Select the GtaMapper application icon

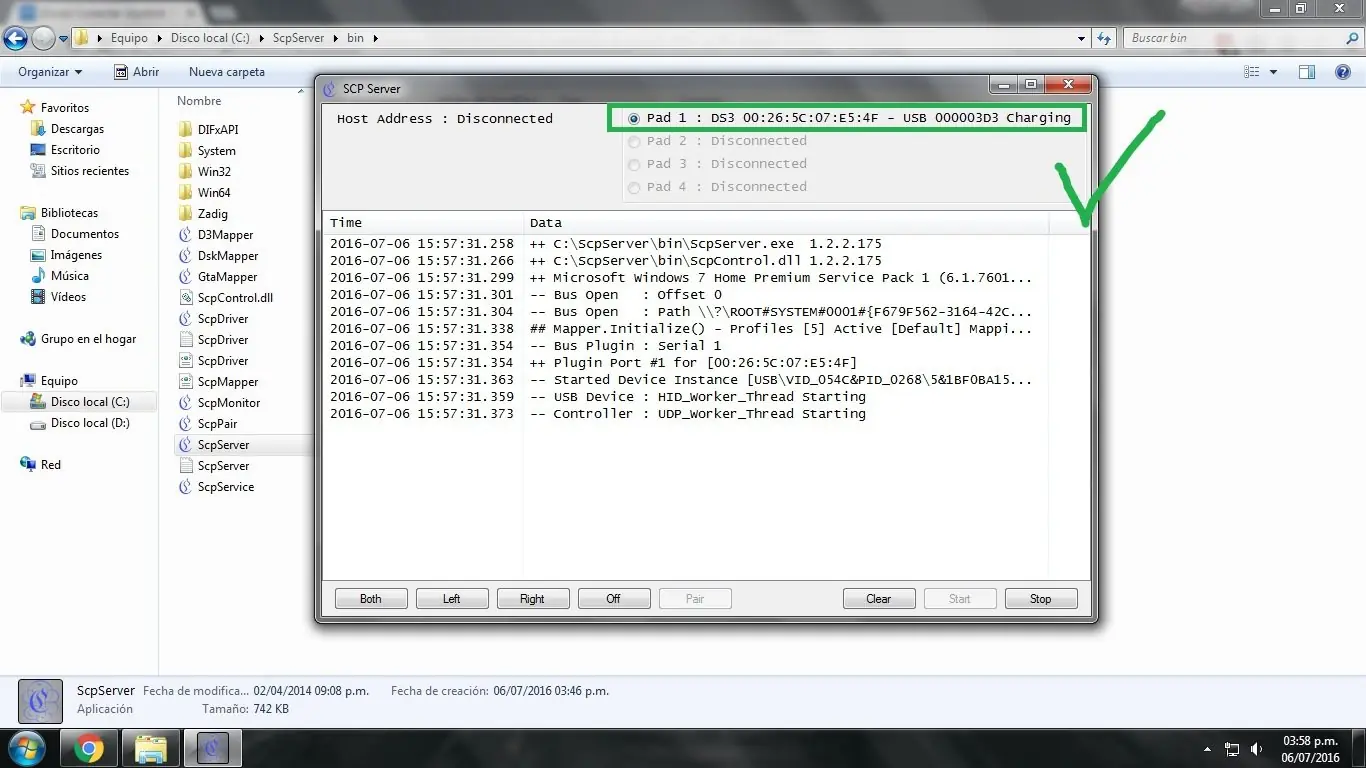185,277
